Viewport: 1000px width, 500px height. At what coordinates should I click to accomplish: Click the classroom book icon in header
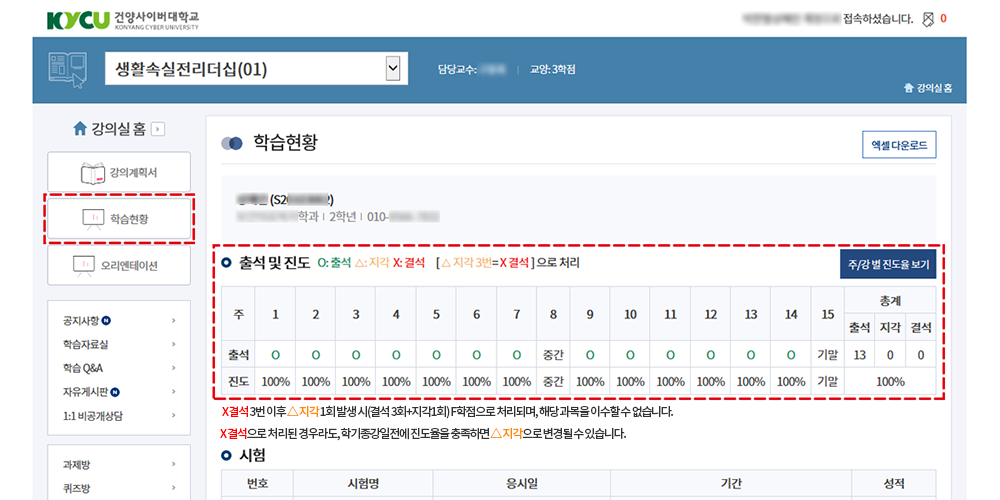[68, 69]
